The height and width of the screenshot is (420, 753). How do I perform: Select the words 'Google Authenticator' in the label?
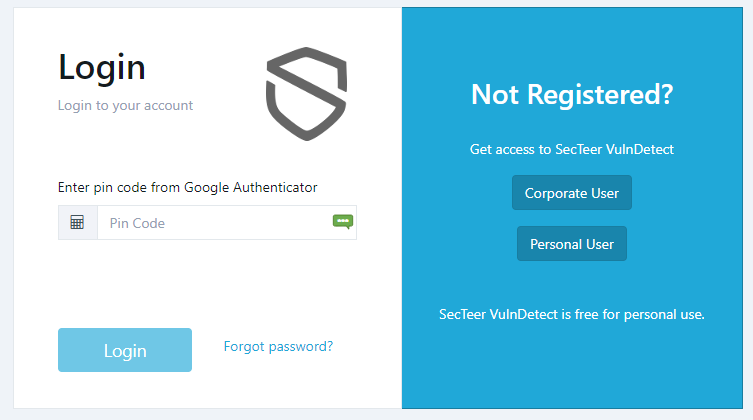click(251, 187)
